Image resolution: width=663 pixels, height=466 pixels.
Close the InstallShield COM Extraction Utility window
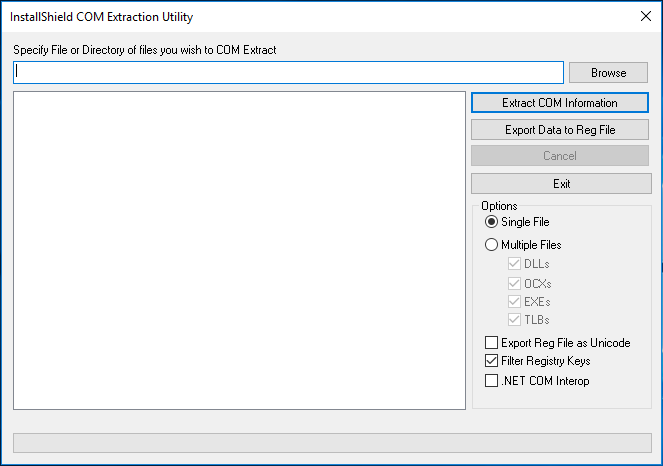tap(646, 16)
